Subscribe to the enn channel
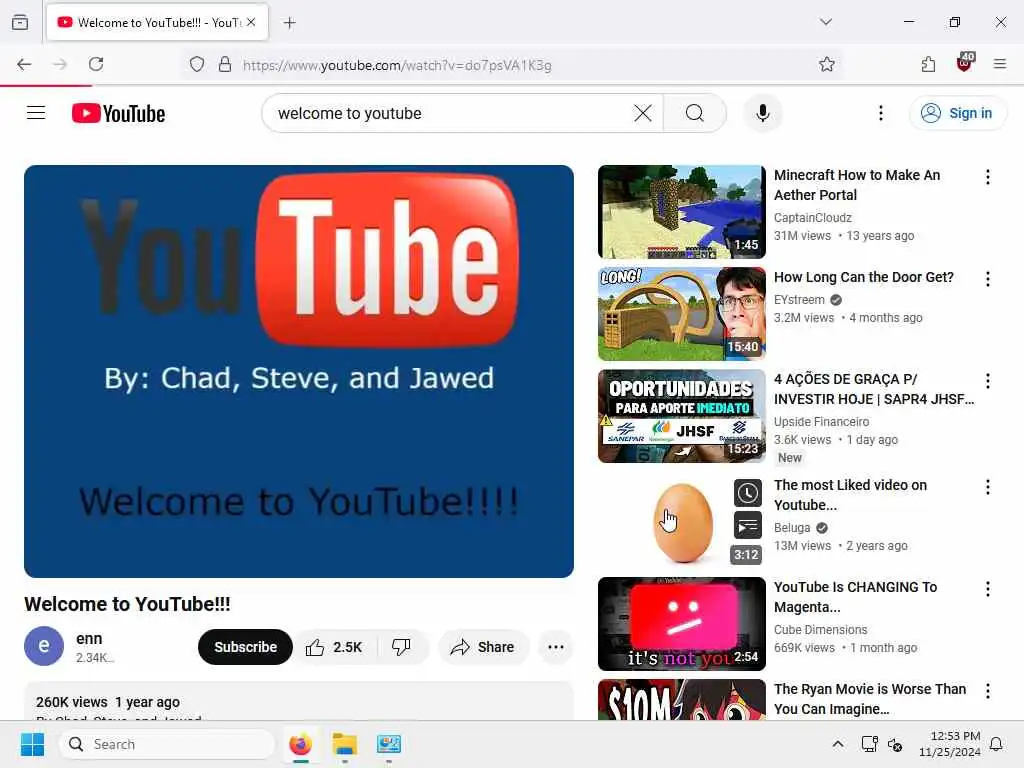This screenshot has width=1024, height=768. [246, 647]
